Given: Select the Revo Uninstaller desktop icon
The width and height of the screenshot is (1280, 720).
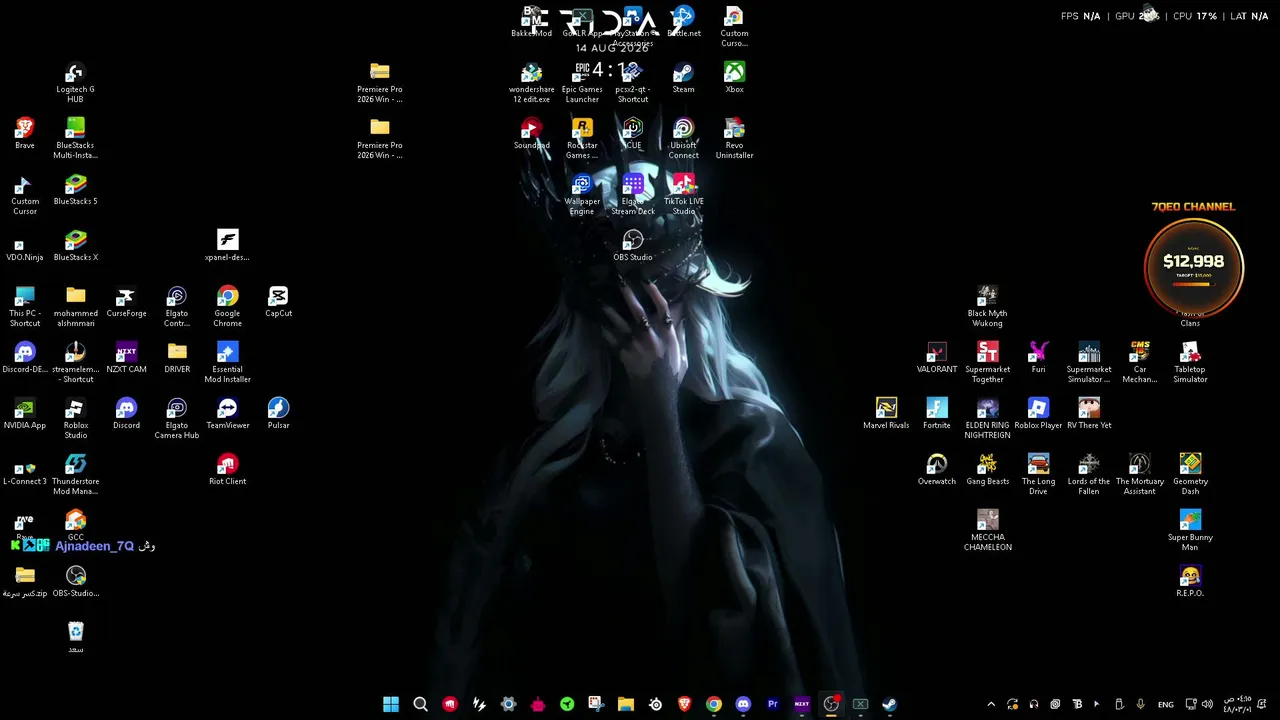Looking at the screenshot, I should [734, 139].
